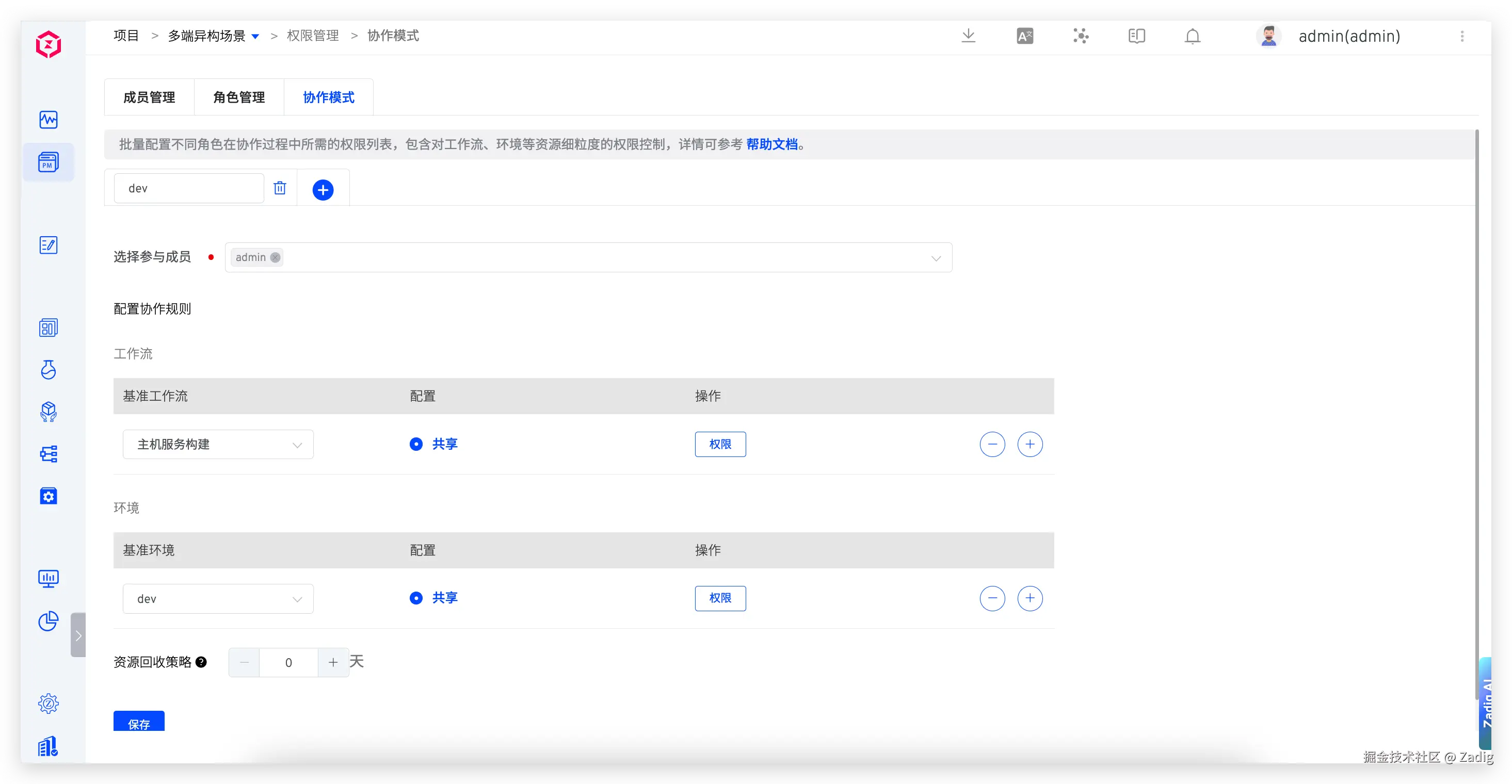This screenshot has height=784, width=1512.
Task: Add a new collaboration mode with plus icon
Action: (x=323, y=189)
